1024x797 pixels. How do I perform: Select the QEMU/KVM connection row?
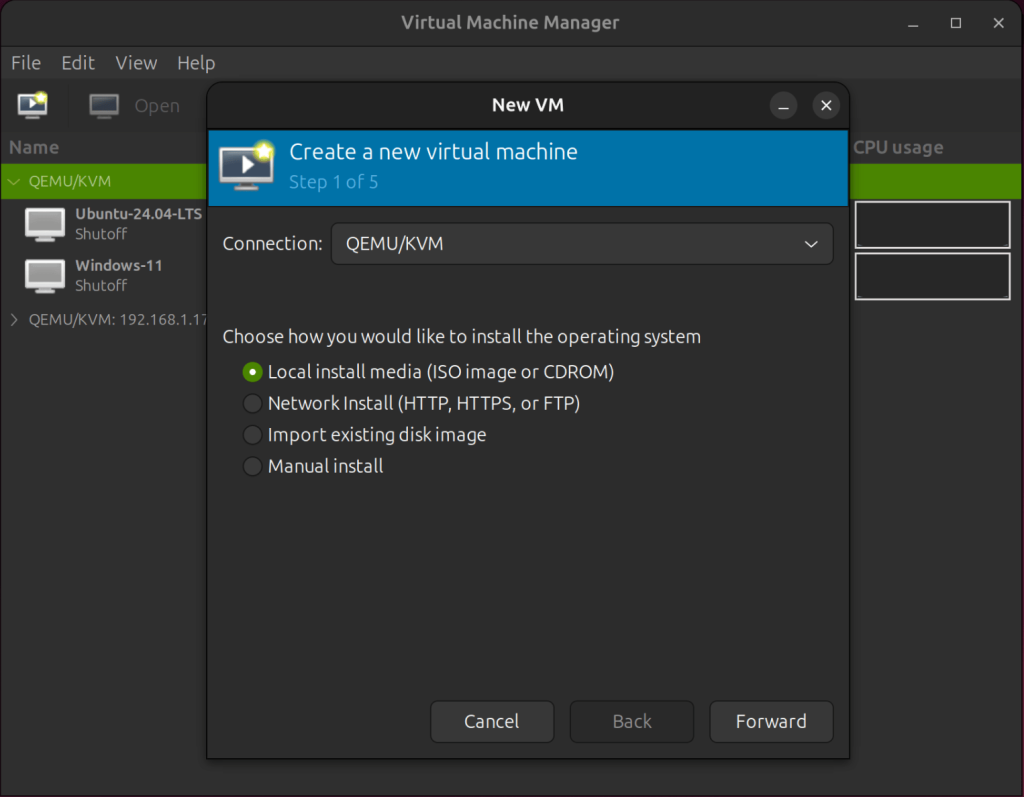pos(100,182)
